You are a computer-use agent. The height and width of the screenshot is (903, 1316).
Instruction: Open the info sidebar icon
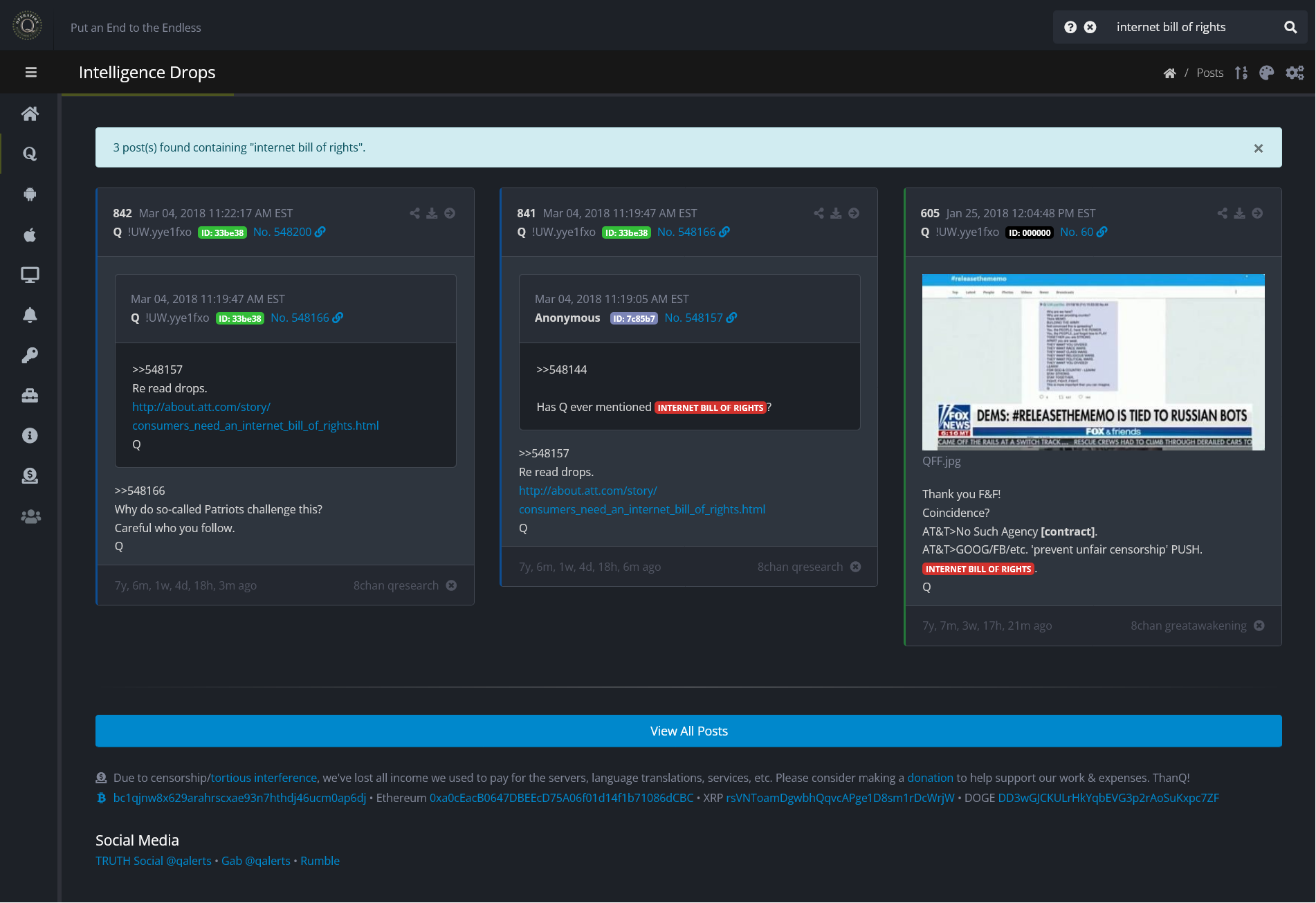30,435
